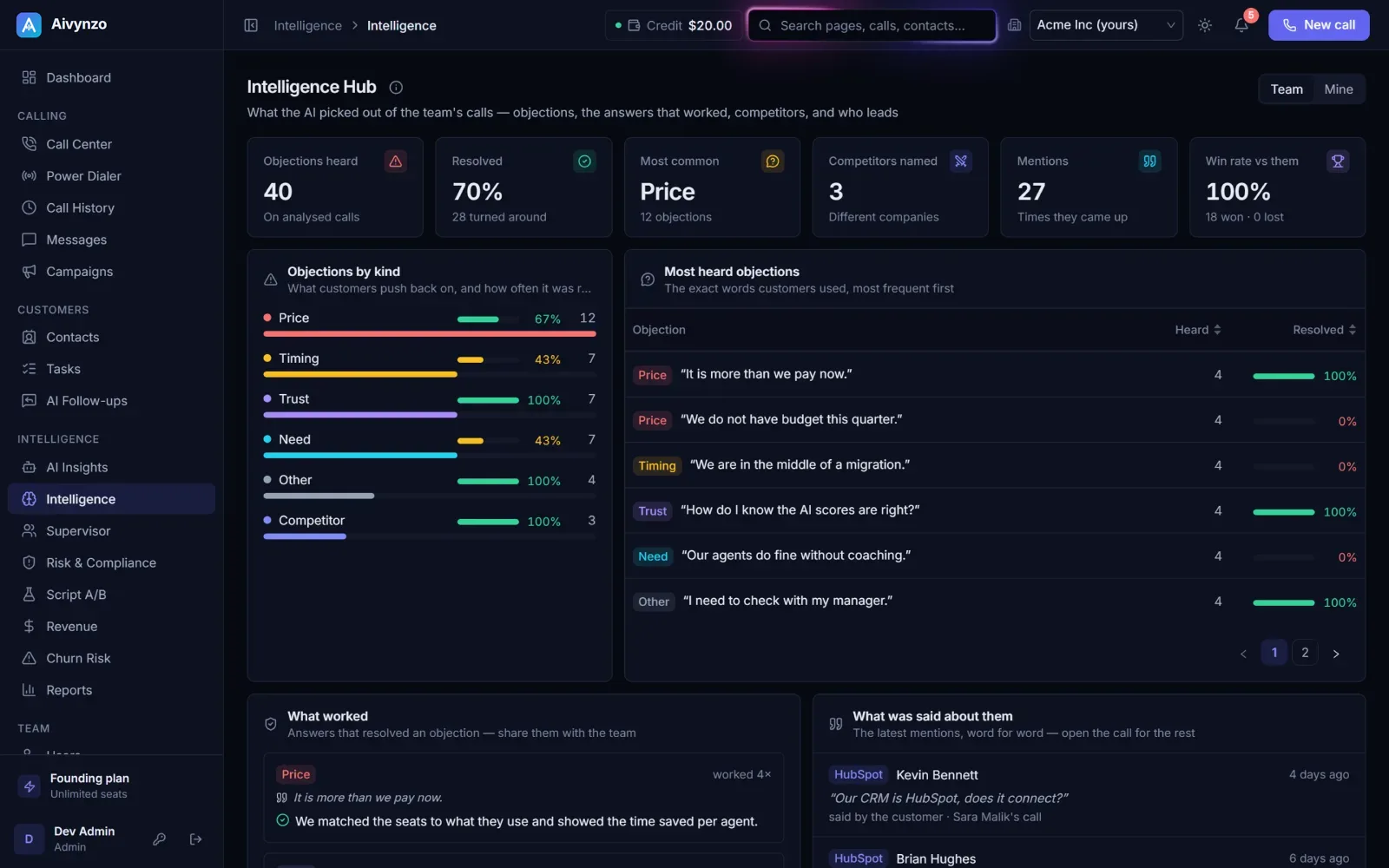Open AI Insights in sidebar

pos(111,467)
